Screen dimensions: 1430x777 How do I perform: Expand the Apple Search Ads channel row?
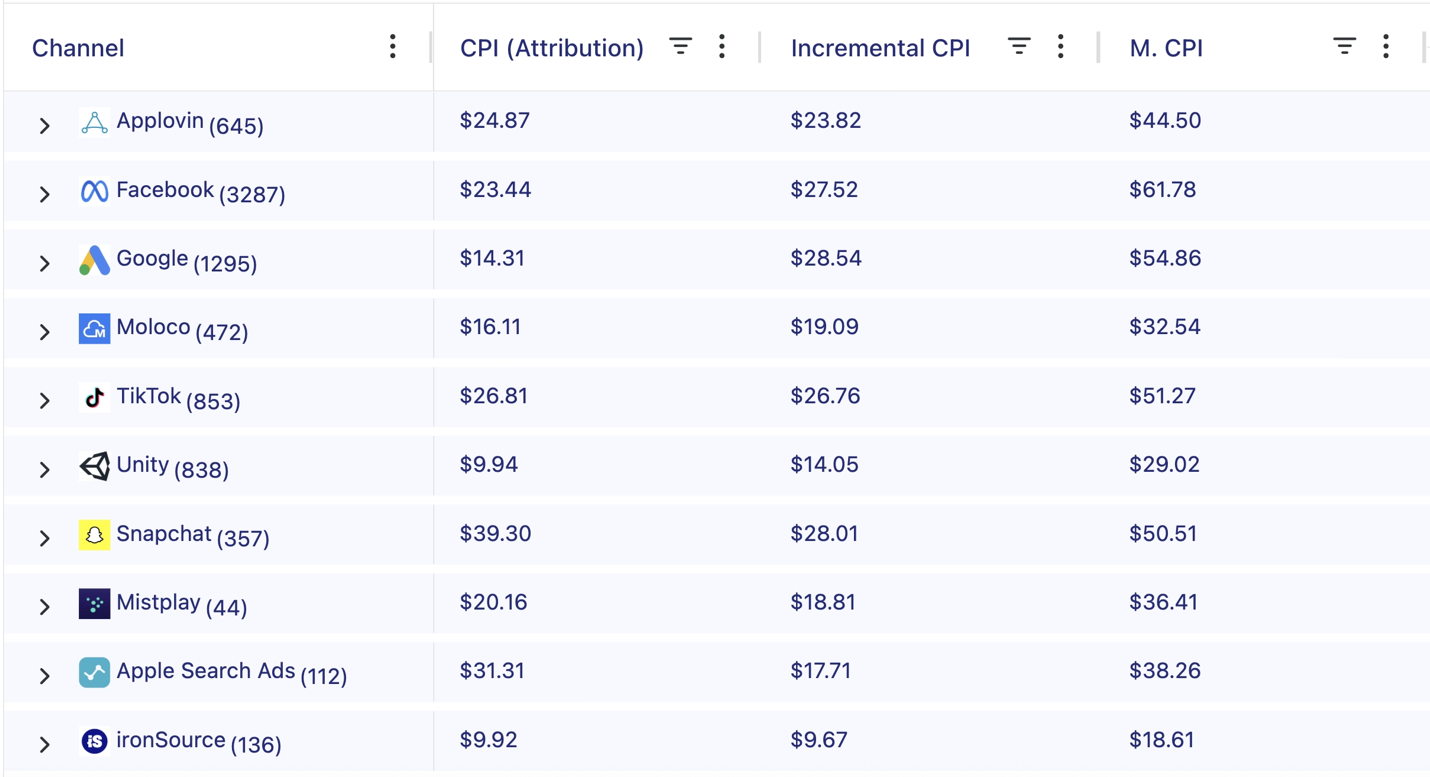pyautogui.click(x=45, y=676)
